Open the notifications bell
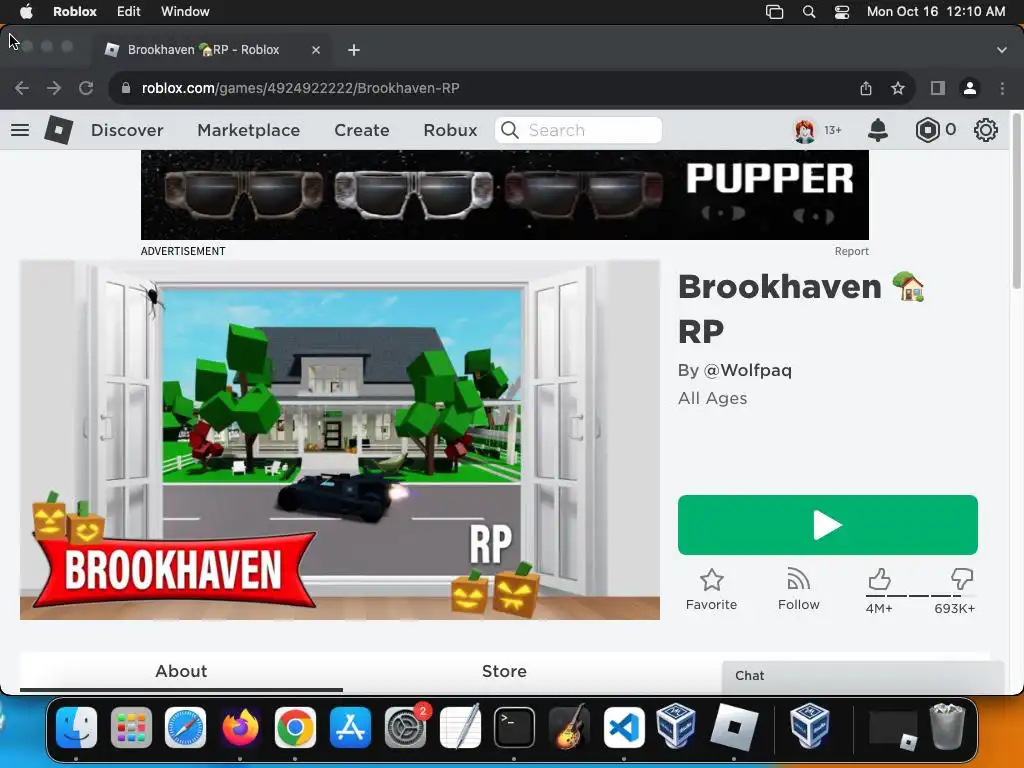Screen dimensions: 1024x768 click(878, 130)
